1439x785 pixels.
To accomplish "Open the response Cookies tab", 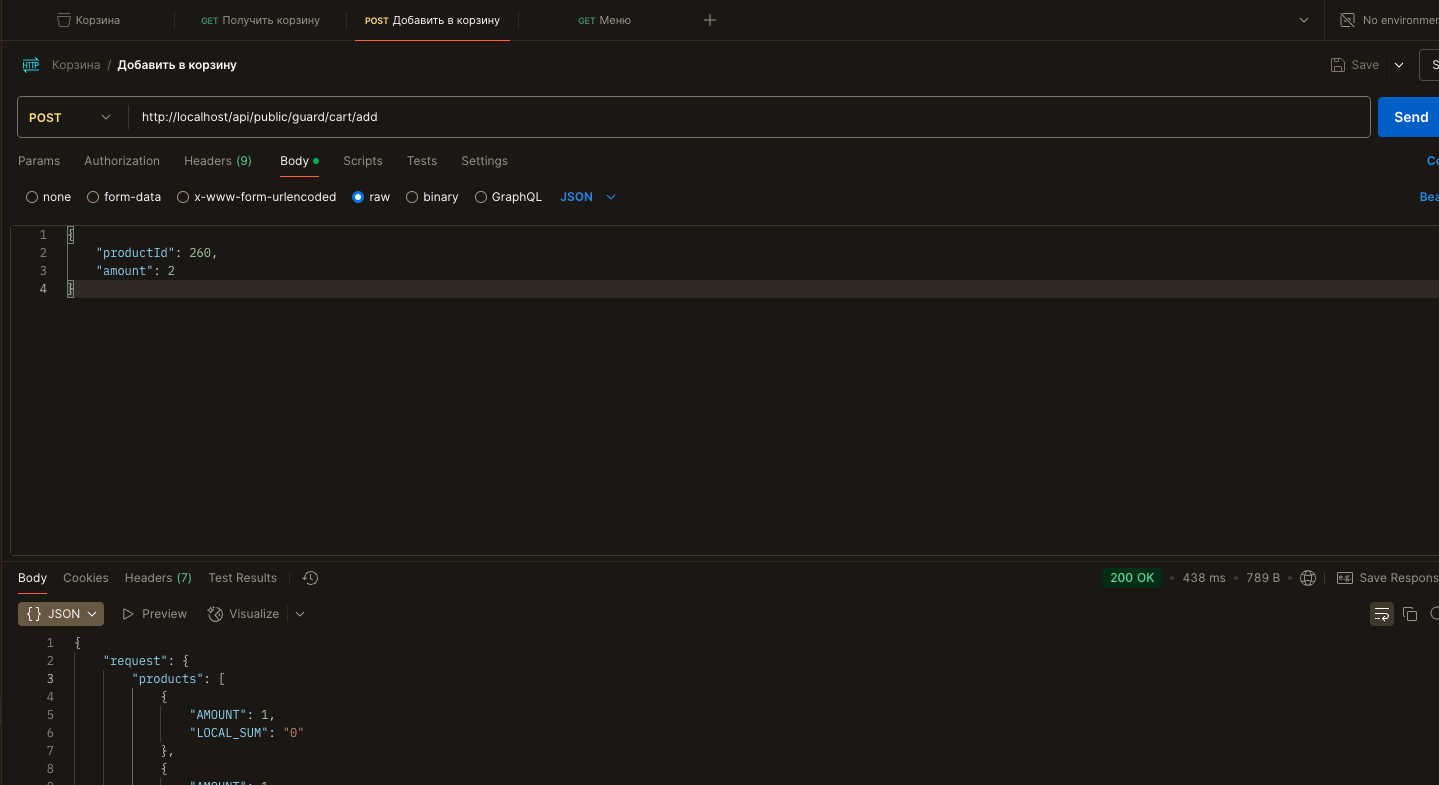I will pos(86,578).
